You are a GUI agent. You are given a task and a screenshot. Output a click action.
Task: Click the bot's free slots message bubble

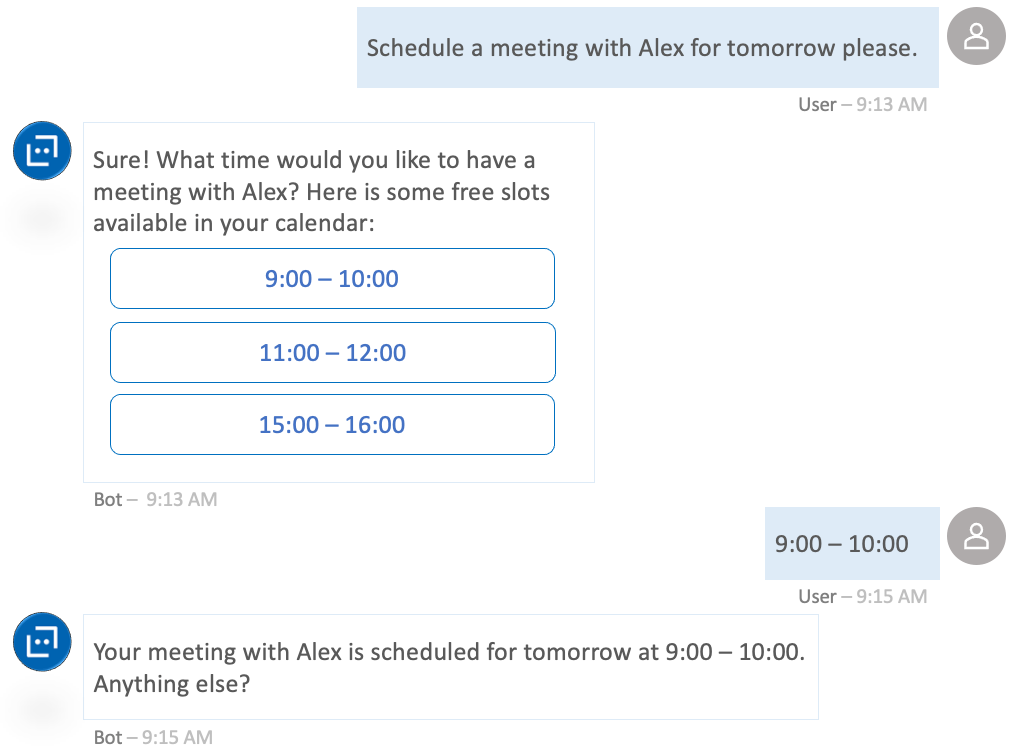point(320,190)
